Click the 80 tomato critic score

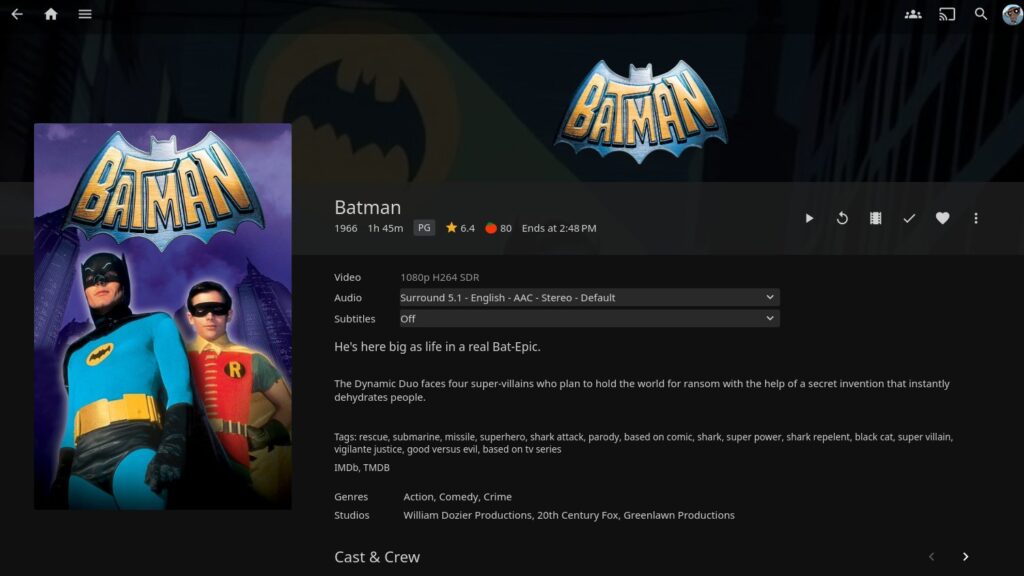pos(498,228)
